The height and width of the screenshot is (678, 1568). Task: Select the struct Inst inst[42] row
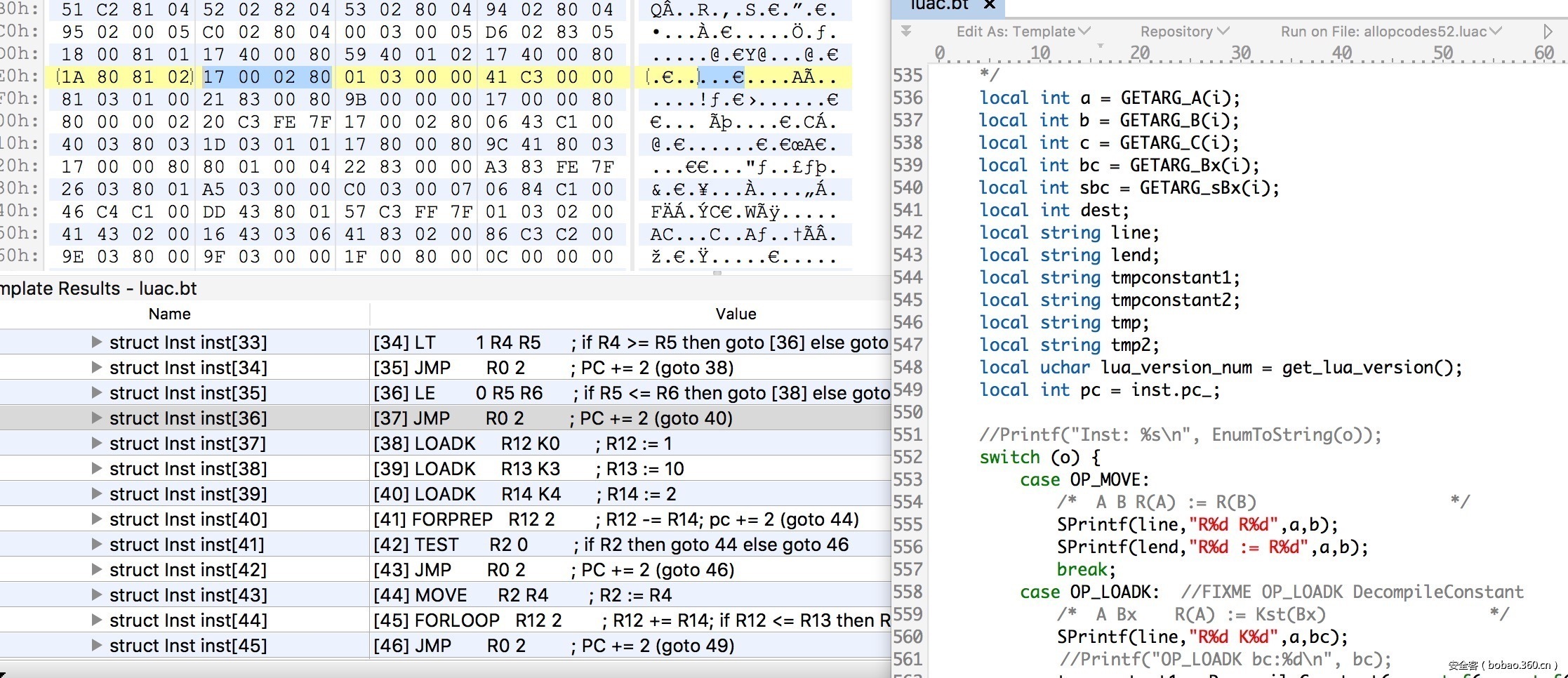point(187,570)
